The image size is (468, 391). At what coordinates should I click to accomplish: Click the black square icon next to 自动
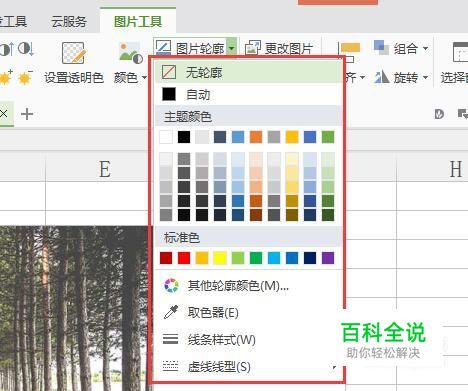click(x=169, y=94)
